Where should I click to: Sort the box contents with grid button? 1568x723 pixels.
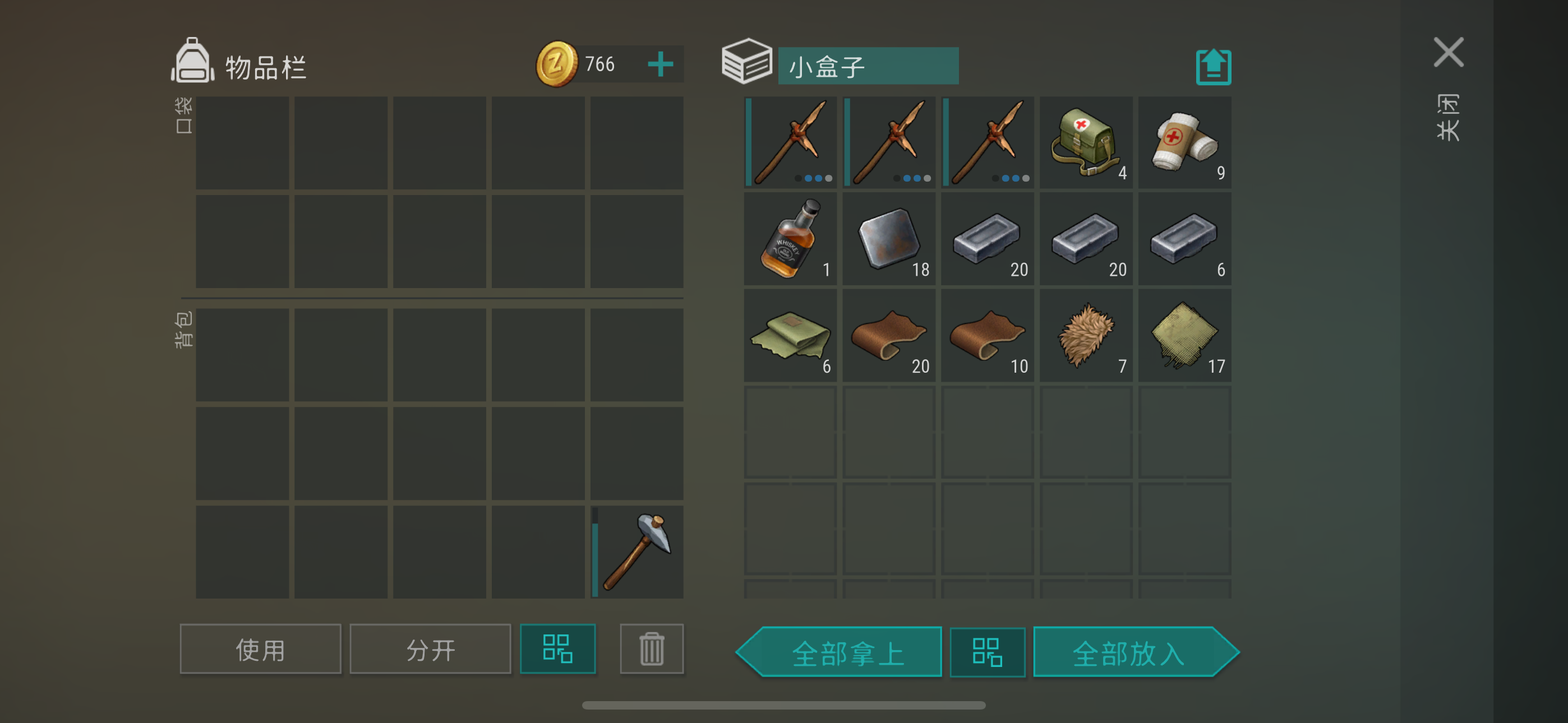click(x=986, y=652)
